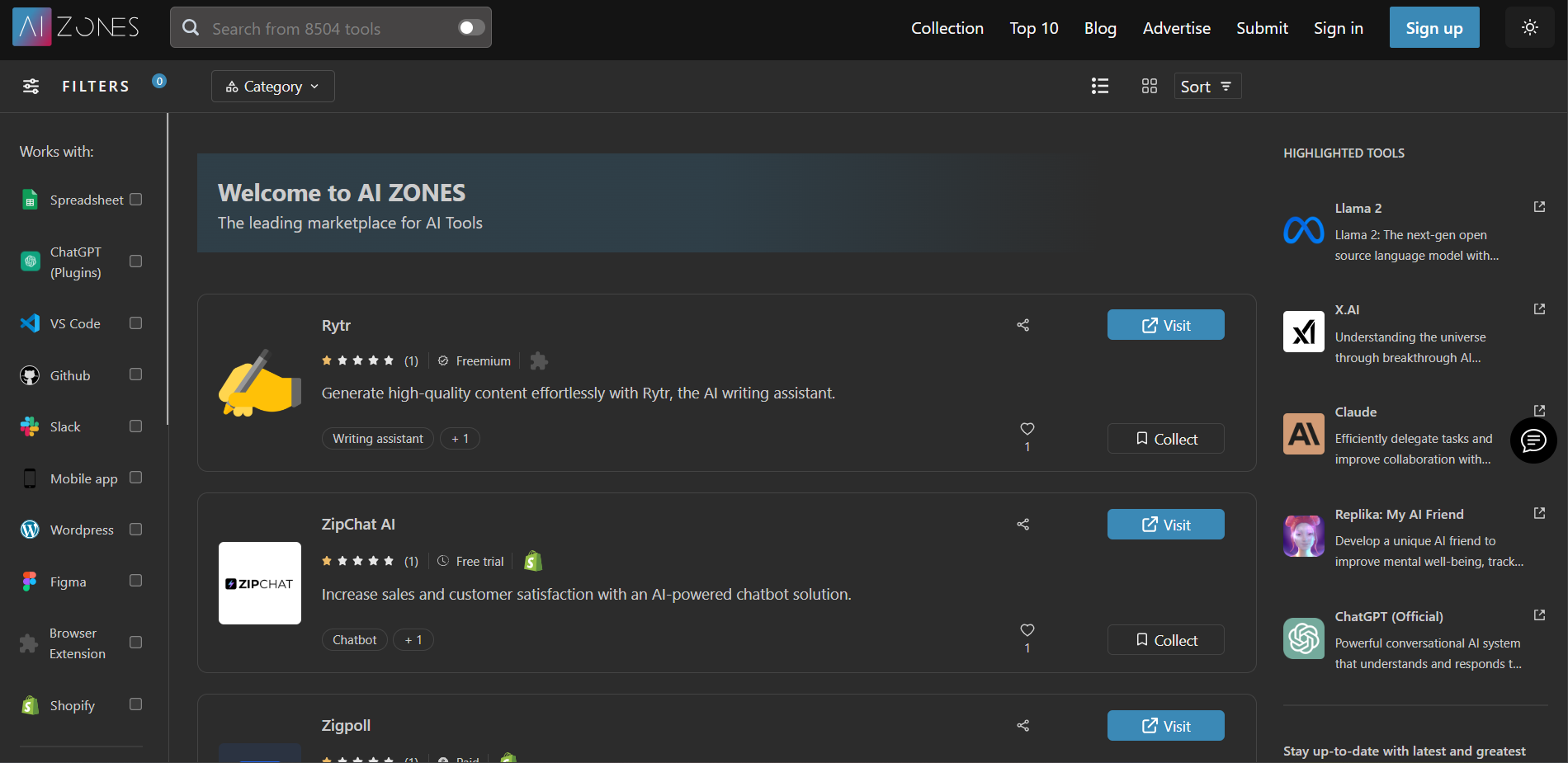This screenshot has width=1568, height=763.
Task: Click Rytr star rating
Action: (357, 360)
